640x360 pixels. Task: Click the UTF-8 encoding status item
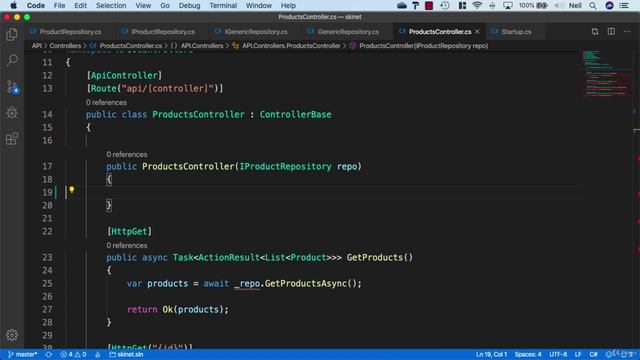[x=558, y=354]
